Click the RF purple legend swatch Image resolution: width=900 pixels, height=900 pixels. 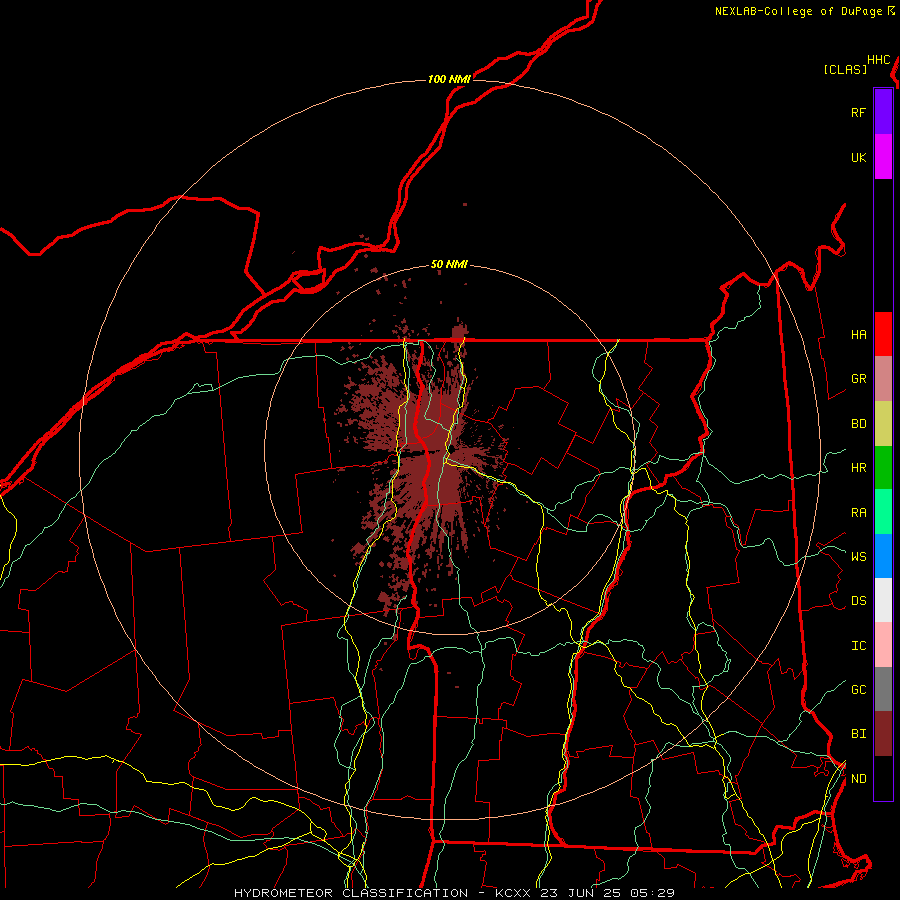coord(883,112)
